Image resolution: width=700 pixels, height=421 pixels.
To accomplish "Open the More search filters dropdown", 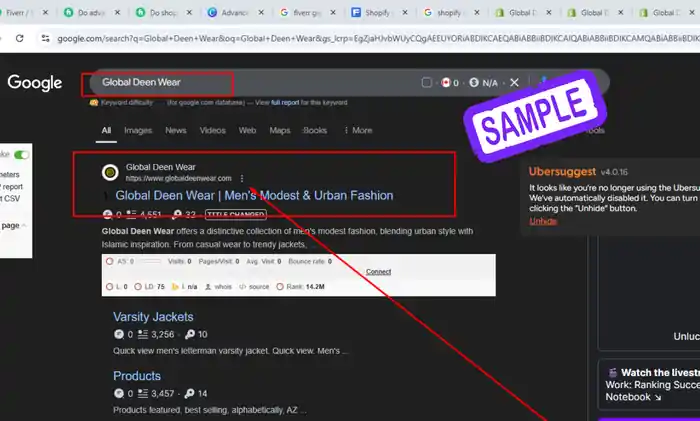I will (358, 130).
